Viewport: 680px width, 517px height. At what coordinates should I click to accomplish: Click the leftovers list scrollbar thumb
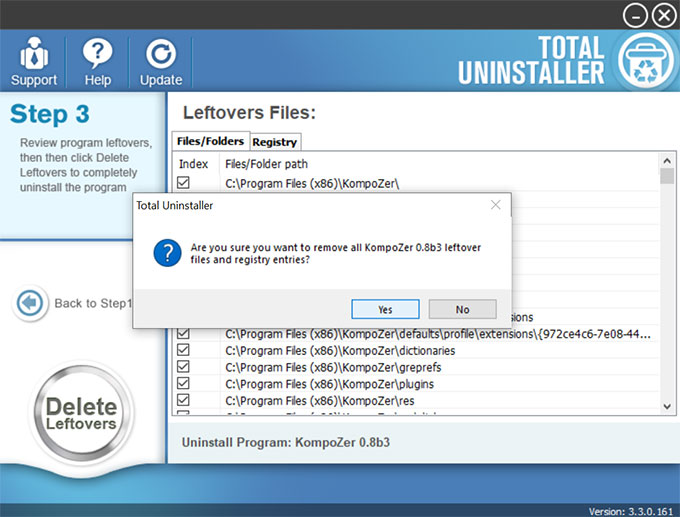tap(667, 176)
